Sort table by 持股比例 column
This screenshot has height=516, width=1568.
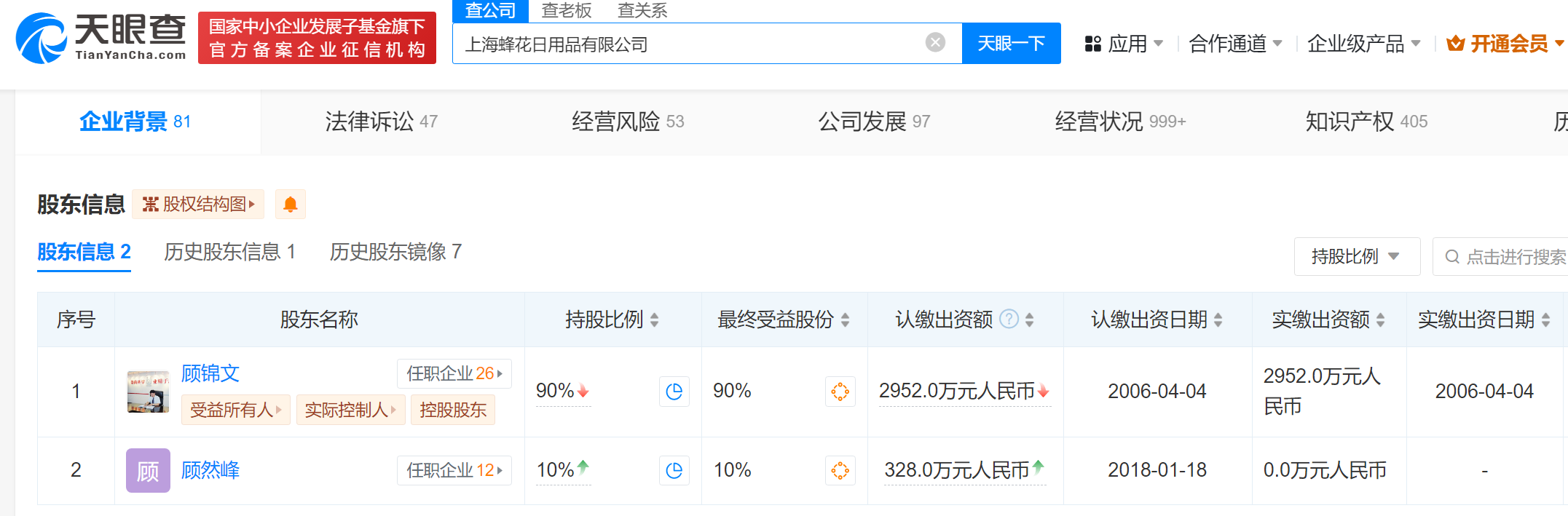click(x=654, y=320)
